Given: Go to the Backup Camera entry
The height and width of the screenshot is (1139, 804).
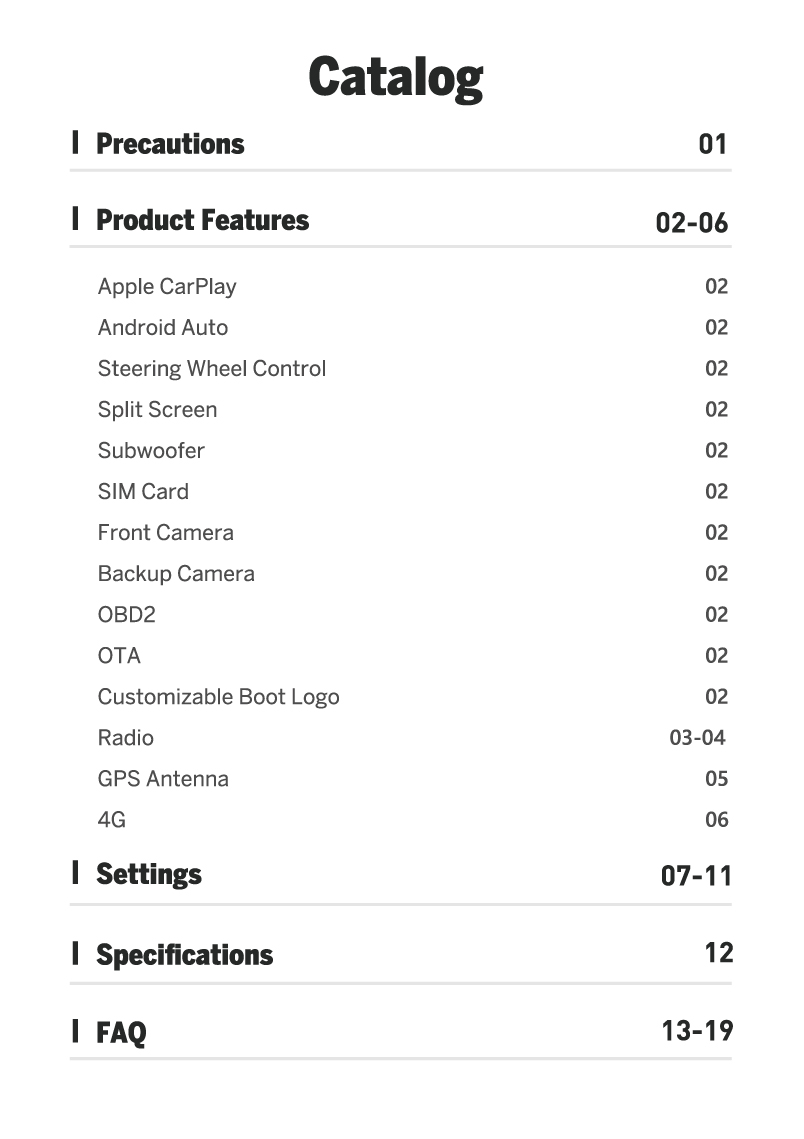Looking at the screenshot, I should point(176,574).
